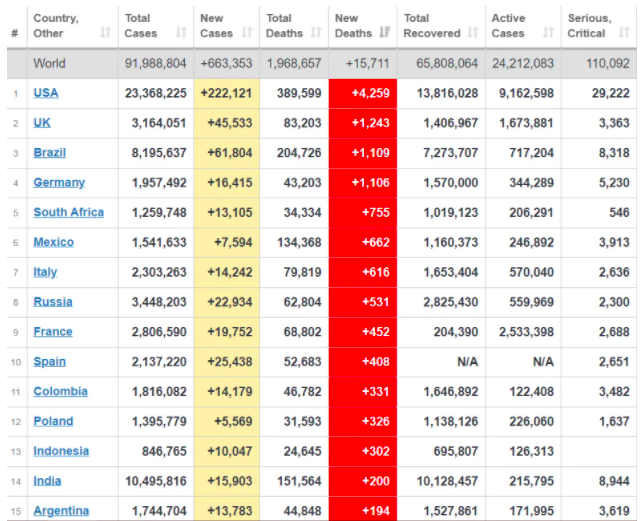Select World new cases +663,353
The image size is (640, 521).
point(226,63)
